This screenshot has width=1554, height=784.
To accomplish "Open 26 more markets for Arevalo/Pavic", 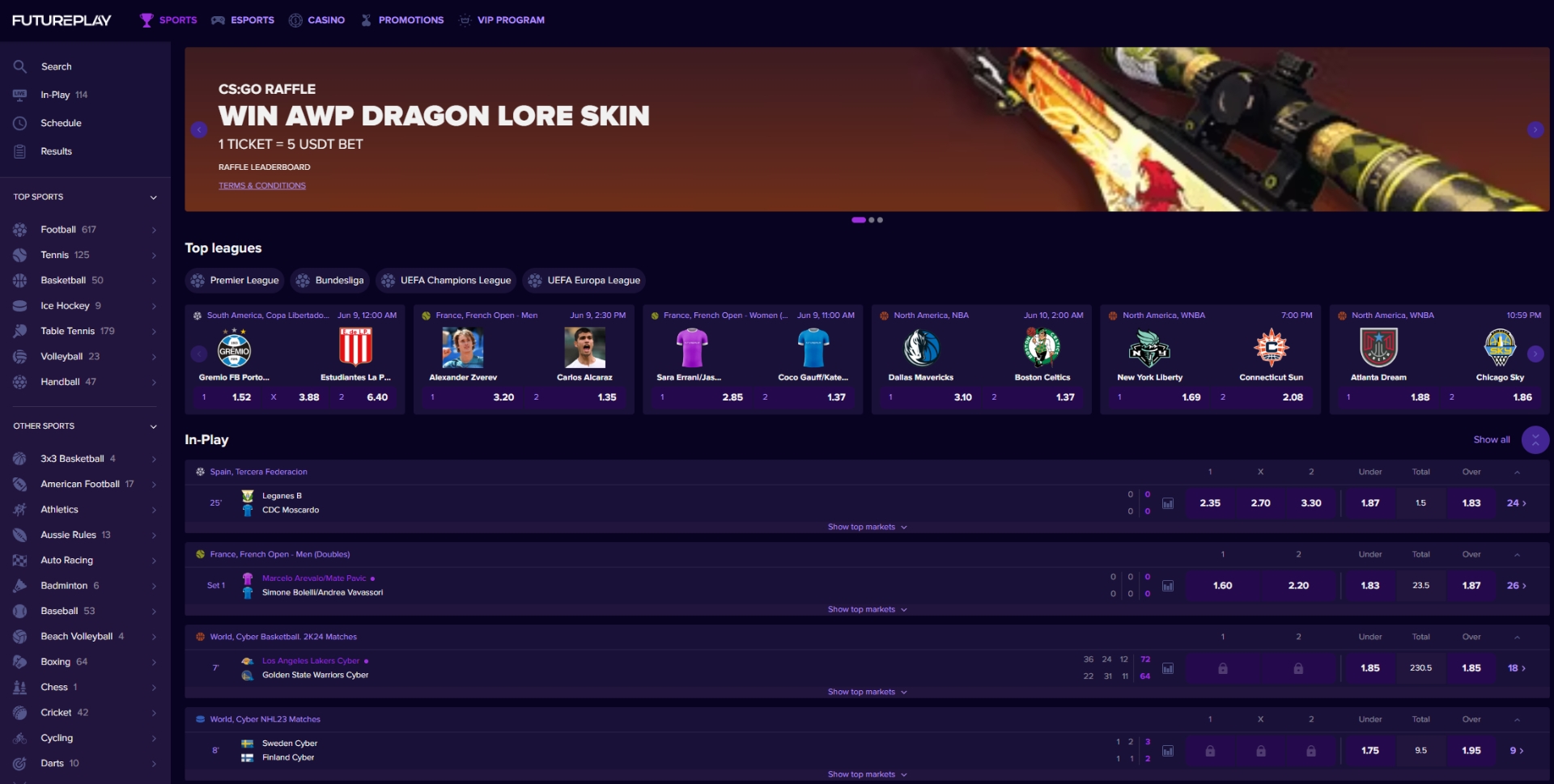I will 1517,586.
